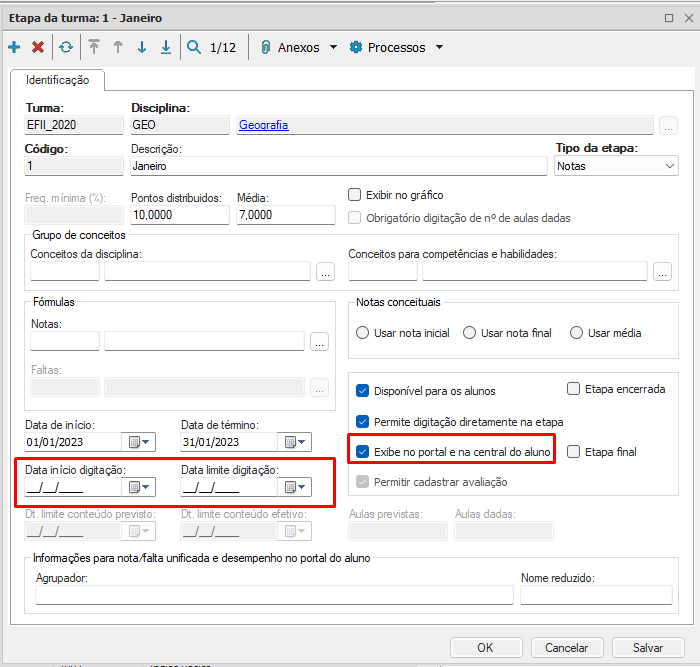The image size is (700, 667).
Task: Uncheck Disponível para os alunos
Action: coord(364,391)
